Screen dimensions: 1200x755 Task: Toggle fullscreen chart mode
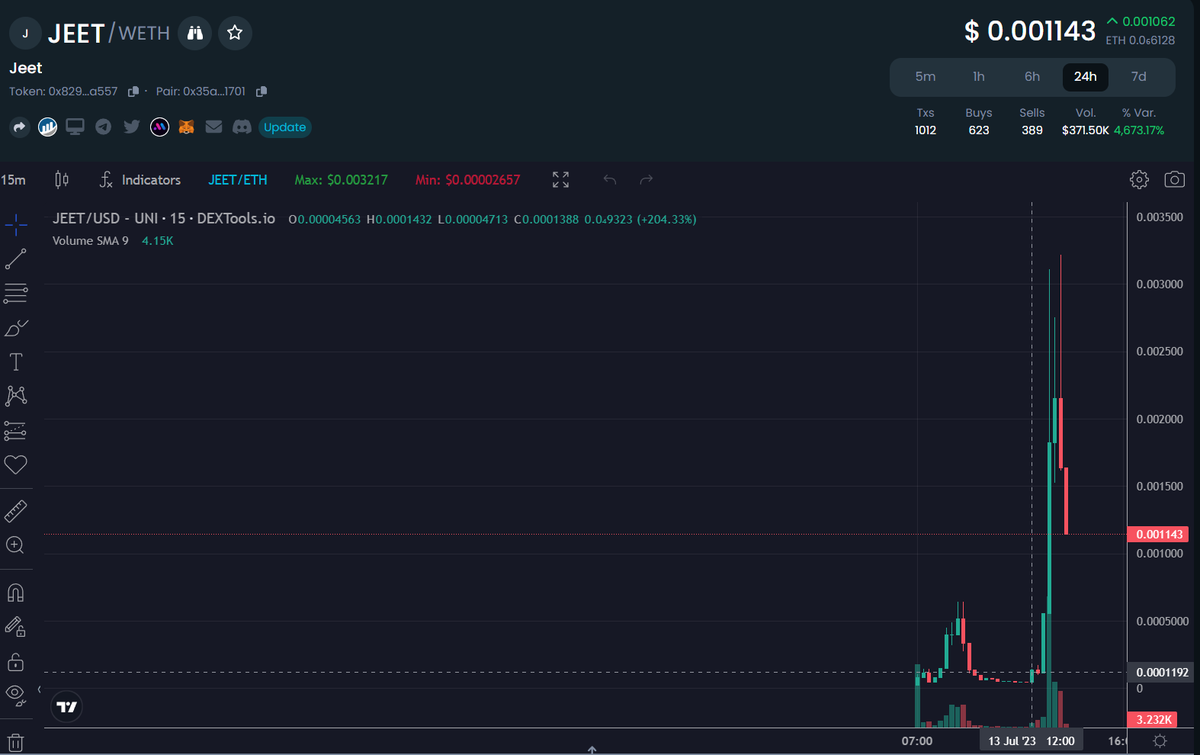561,180
